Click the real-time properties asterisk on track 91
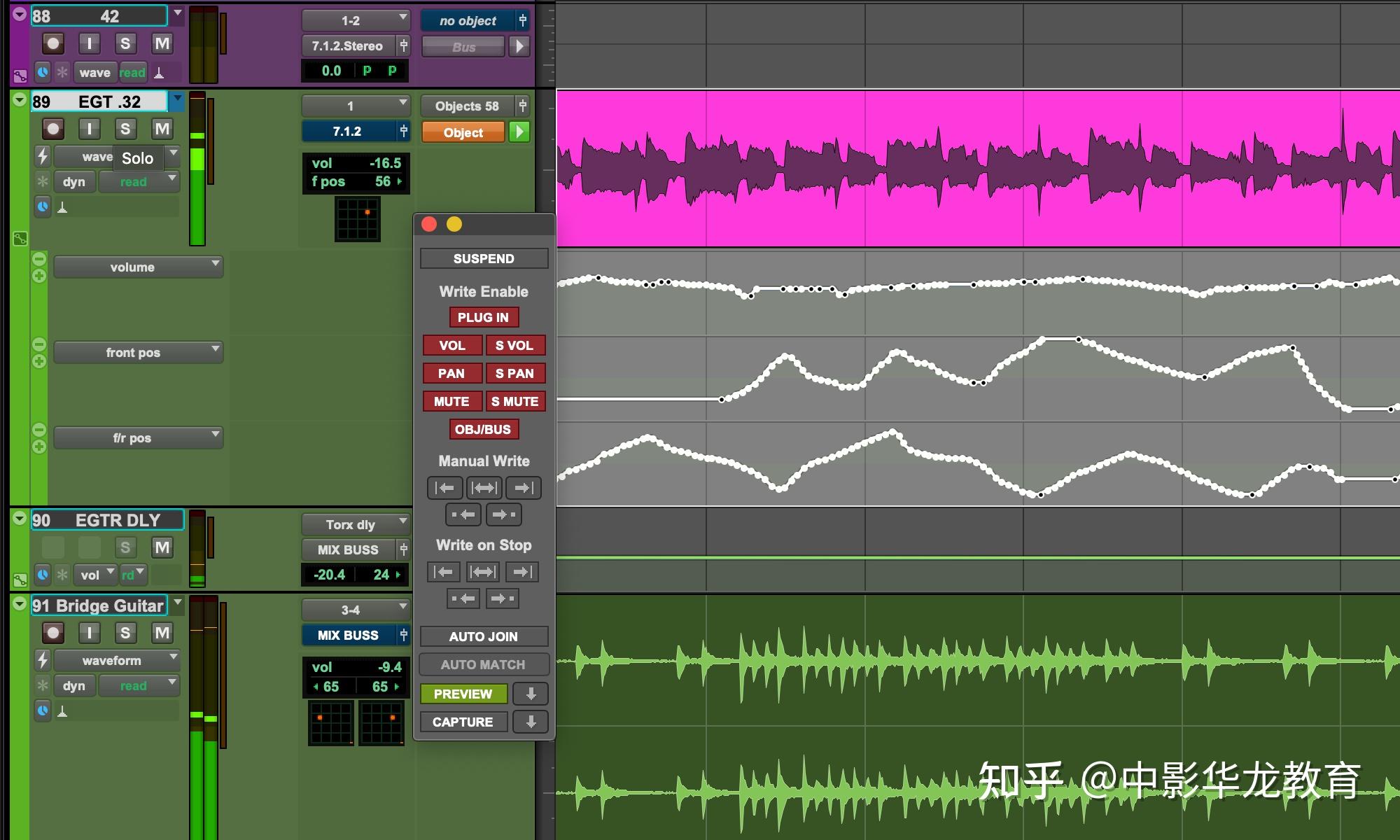 coord(42,685)
